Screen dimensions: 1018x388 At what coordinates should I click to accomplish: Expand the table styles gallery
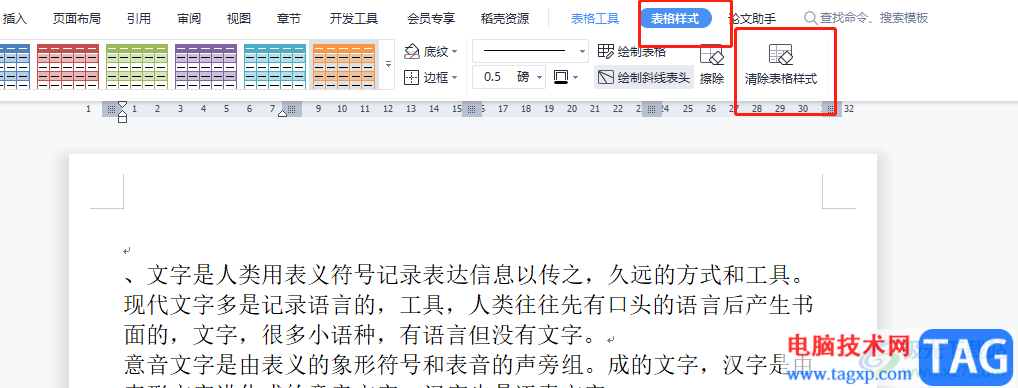[x=388, y=64]
